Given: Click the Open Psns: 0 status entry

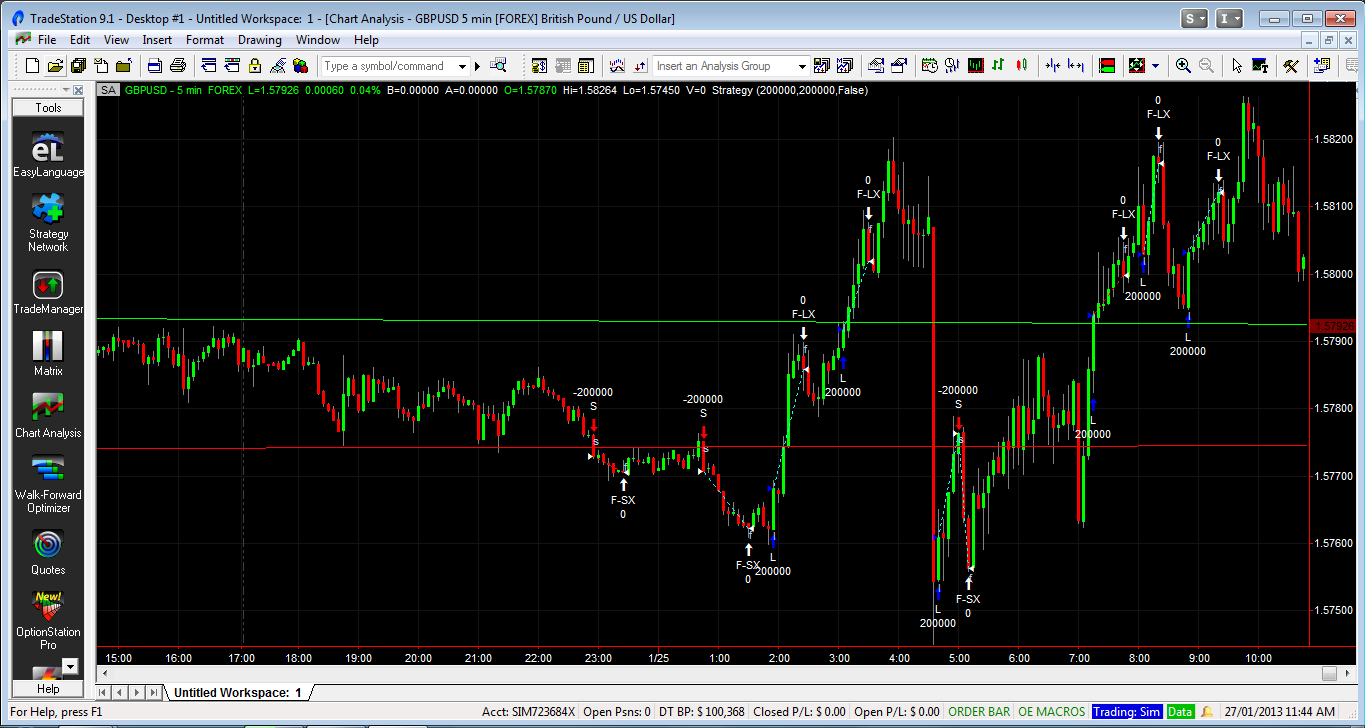Looking at the screenshot, I should point(615,712).
